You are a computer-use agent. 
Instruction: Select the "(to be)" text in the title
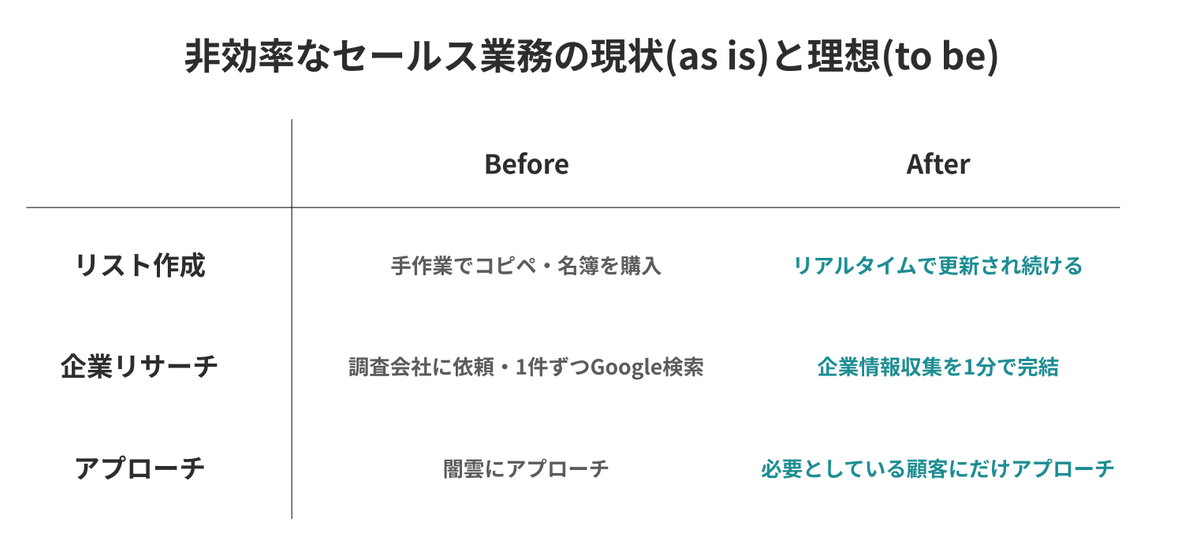[x=939, y=58]
